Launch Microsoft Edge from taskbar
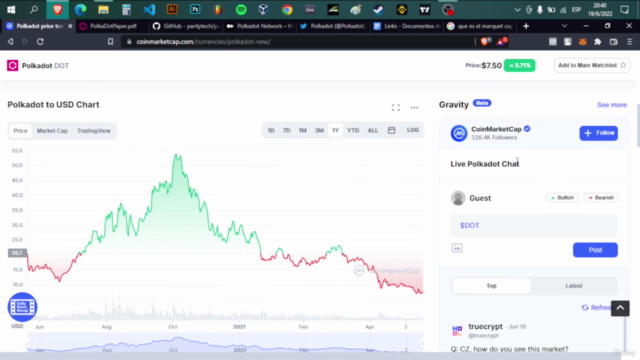This screenshot has width=640, height=360. click(80, 9)
